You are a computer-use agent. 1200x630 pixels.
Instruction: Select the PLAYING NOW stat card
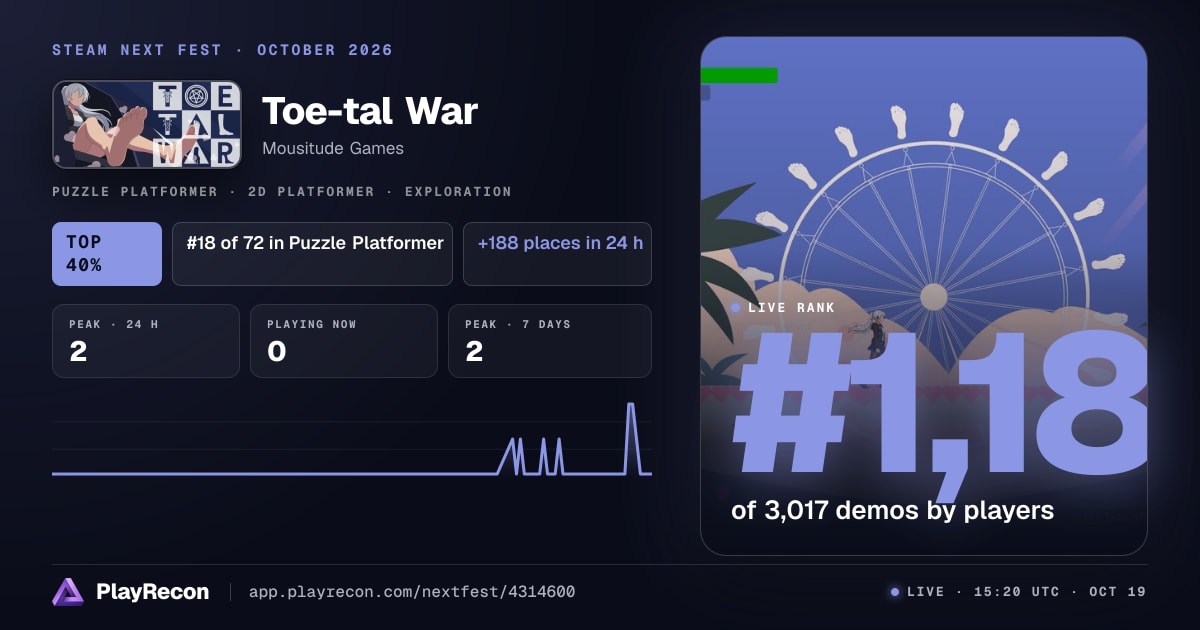(344, 341)
